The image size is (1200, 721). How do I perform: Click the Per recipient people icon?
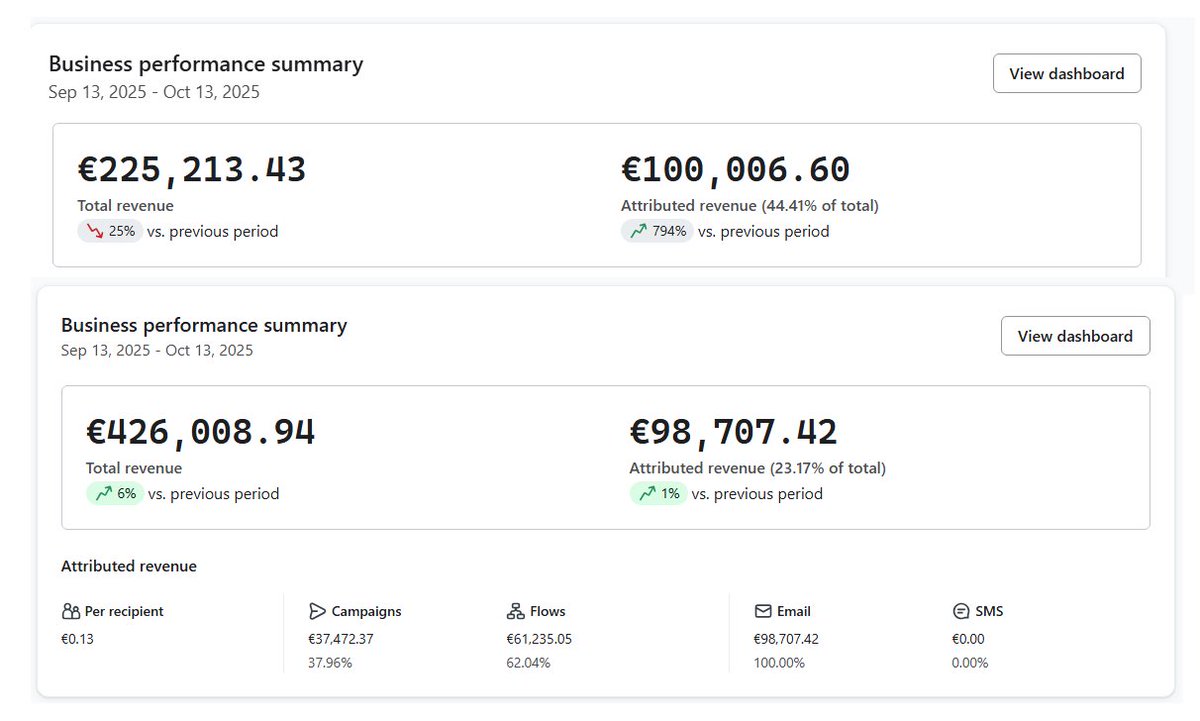pyautogui.click(x=71, y=611)
